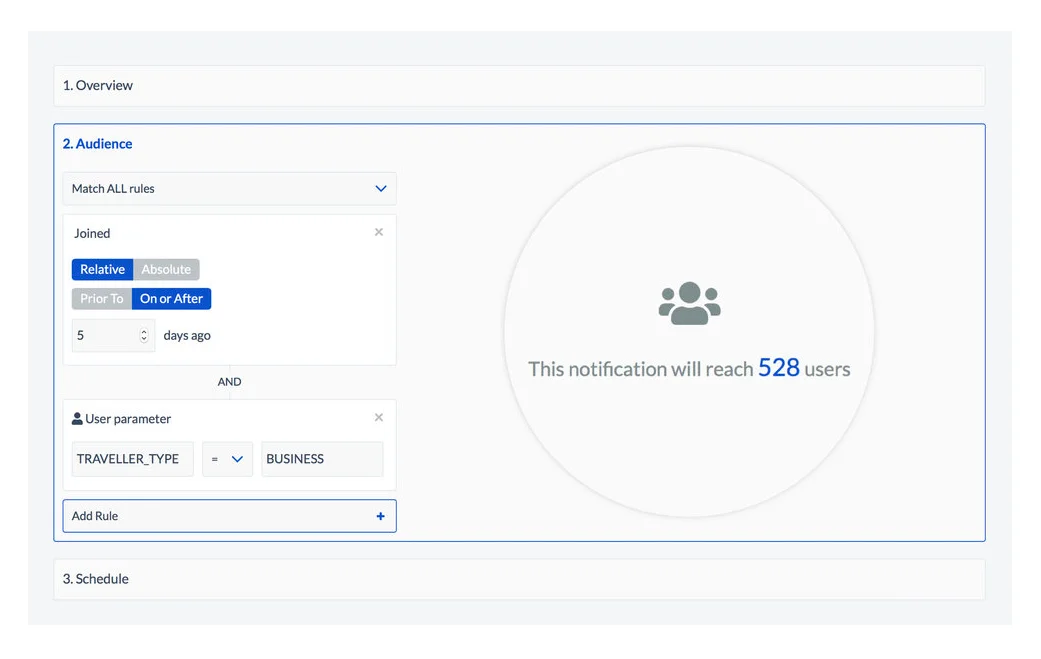Viewport: 1041px width, 659px height.
Task: Choose the Prior To option
Action: point(102,299)
